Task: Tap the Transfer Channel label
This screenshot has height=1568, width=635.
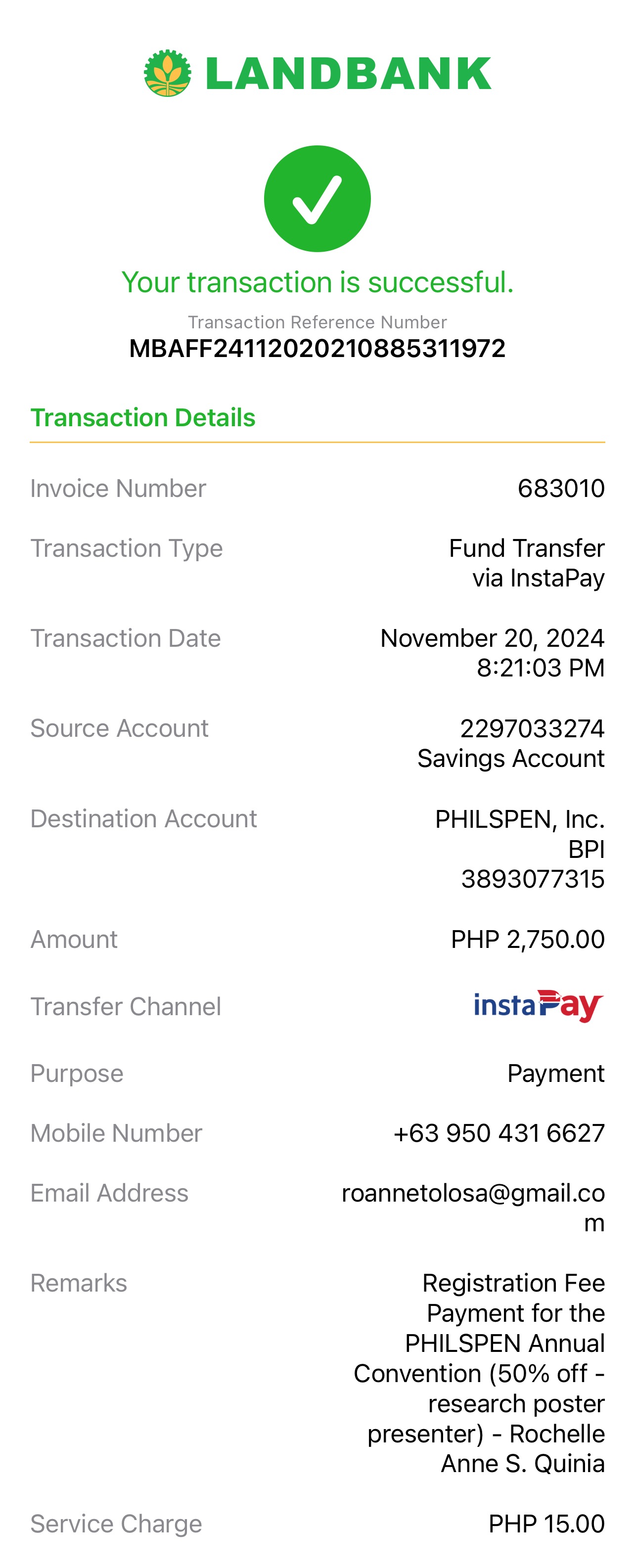Action: click(126, 1006)
